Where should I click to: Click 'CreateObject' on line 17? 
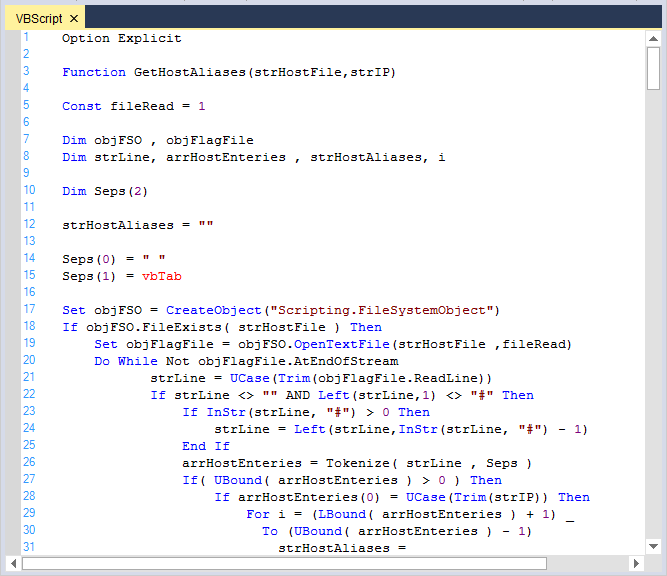pyautogui.click(x=214, y=311)
